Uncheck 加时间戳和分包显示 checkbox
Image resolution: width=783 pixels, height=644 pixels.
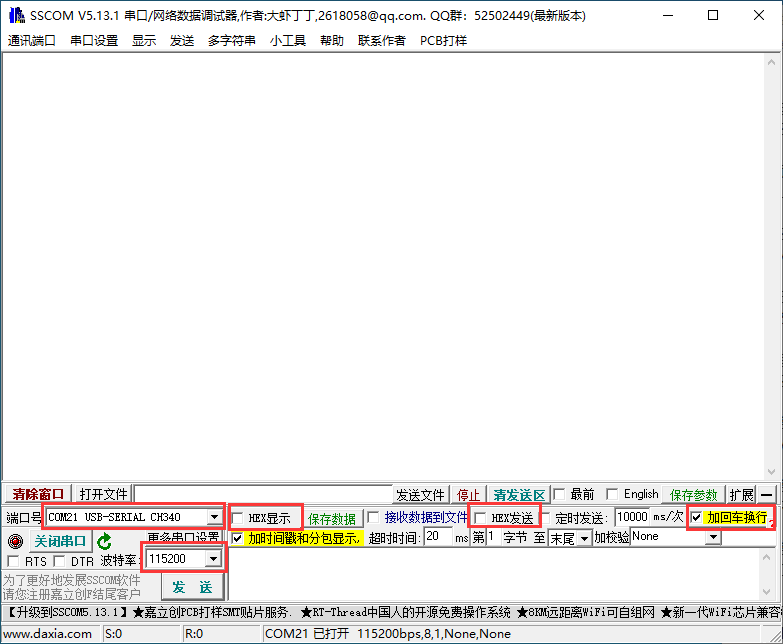pyautogui.click(x=238, y=538)
